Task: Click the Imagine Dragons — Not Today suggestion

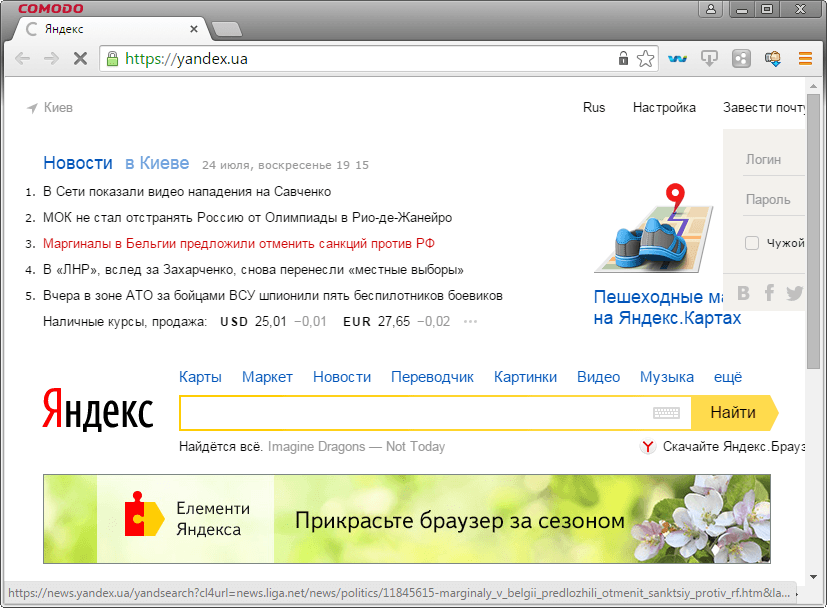Action: pyautogui.click(x=357, y=447)
